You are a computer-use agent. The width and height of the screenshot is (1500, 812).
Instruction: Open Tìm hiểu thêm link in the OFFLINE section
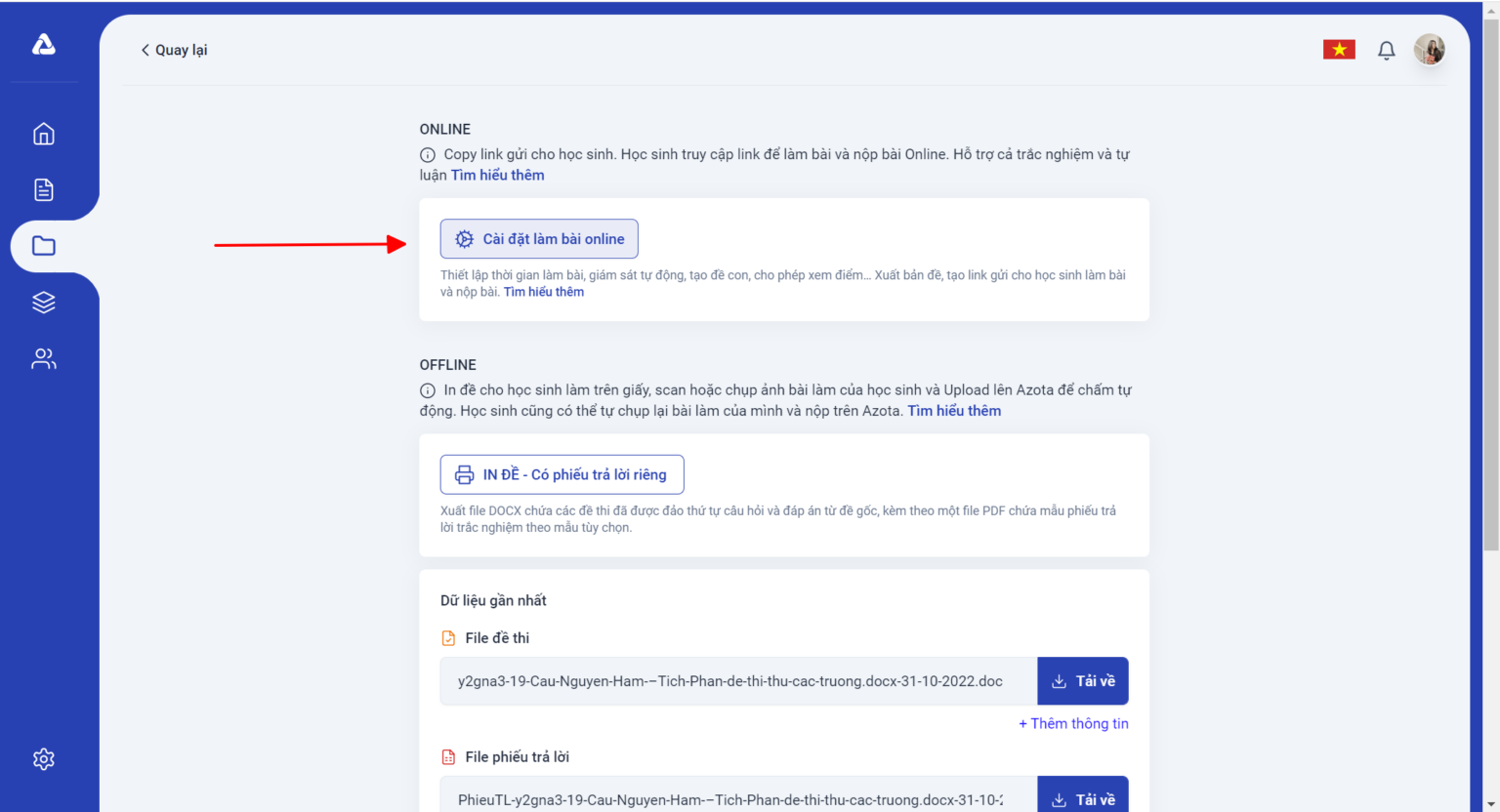[x=954, y=411]
